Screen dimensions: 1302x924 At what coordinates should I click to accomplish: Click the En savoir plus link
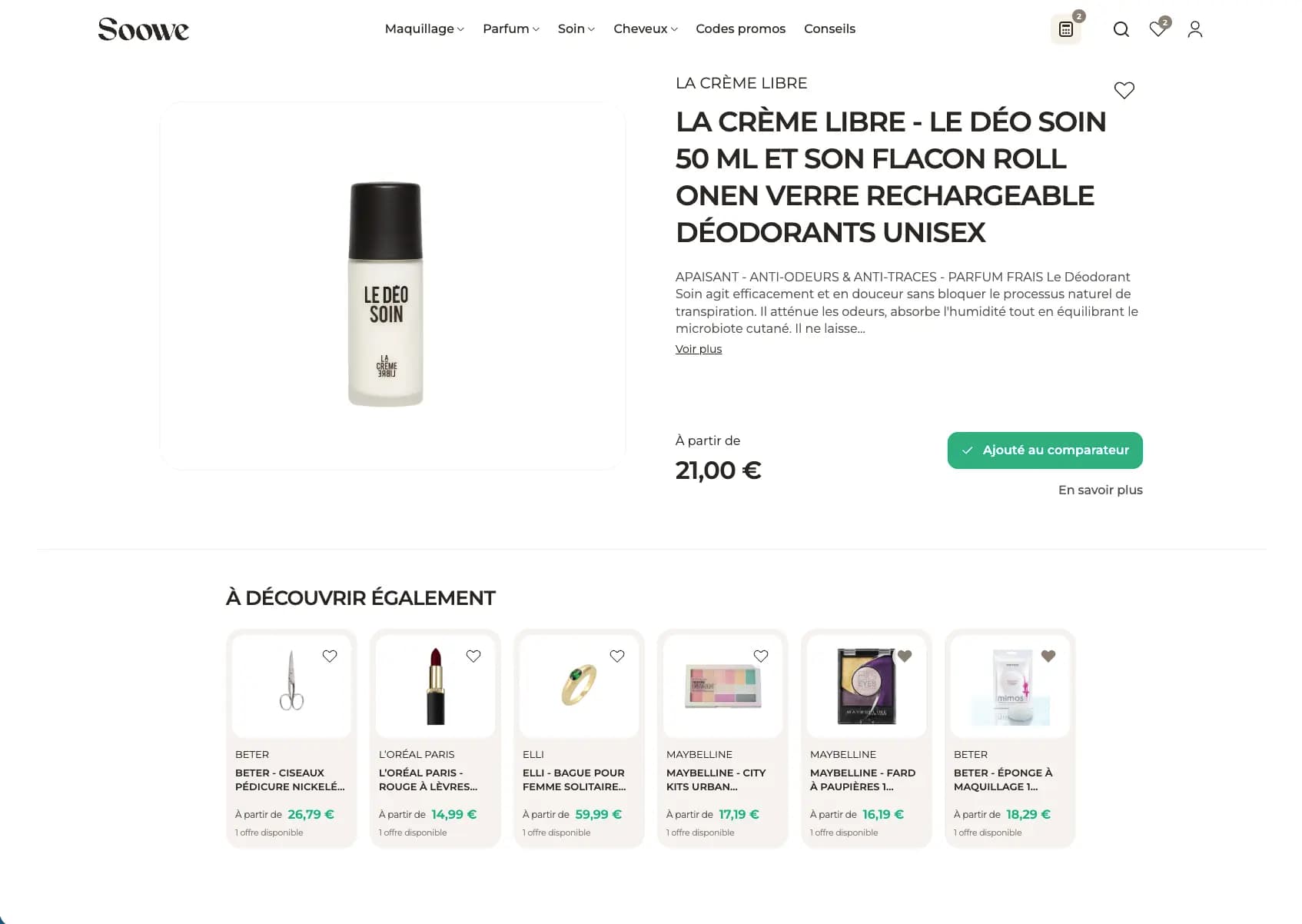point(1100,490)
